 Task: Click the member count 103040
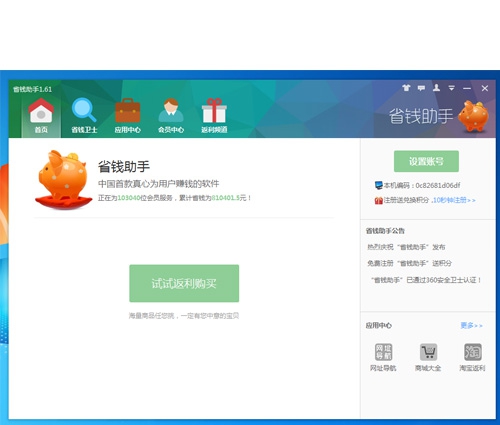coord(129,198)
